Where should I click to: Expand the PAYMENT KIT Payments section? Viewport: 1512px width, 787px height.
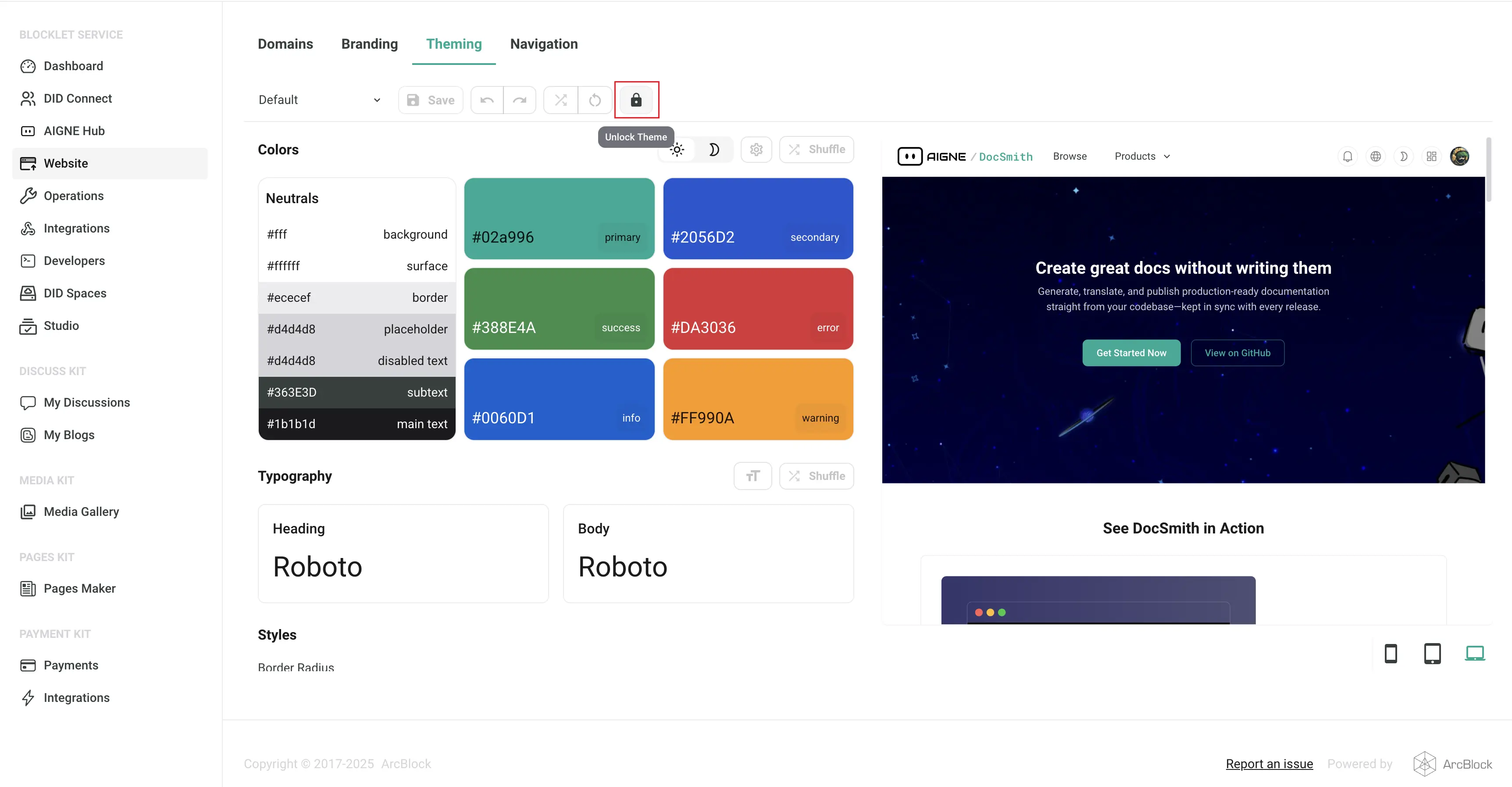click(x=71, y=665)
